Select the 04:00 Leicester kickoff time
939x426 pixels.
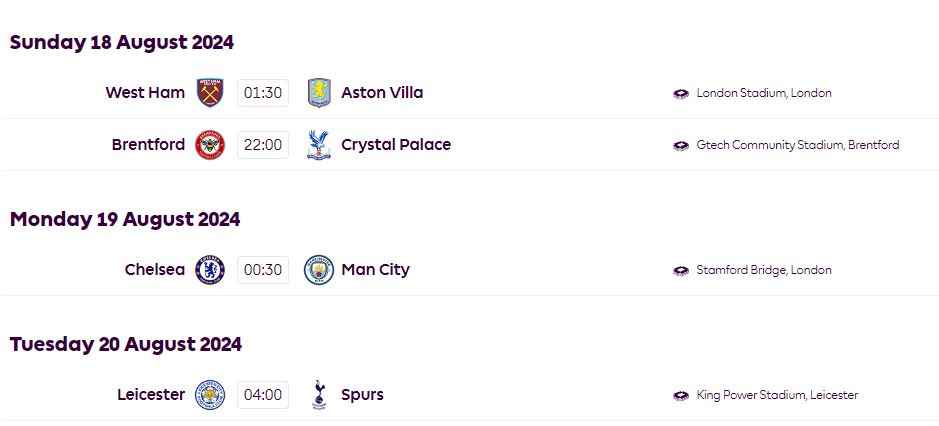pyautogui.click(x=263, y=395)
